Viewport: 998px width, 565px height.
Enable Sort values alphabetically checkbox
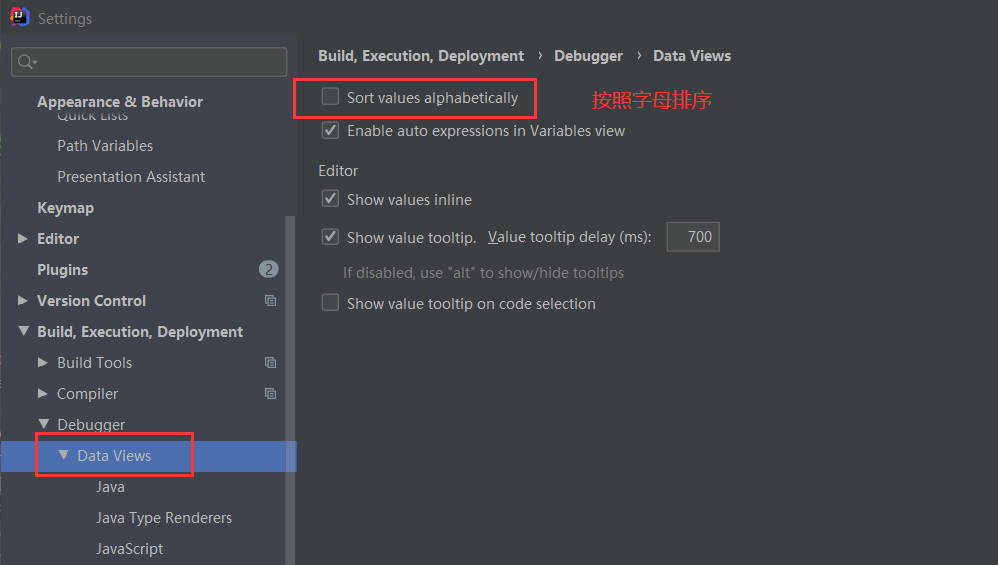330,97
